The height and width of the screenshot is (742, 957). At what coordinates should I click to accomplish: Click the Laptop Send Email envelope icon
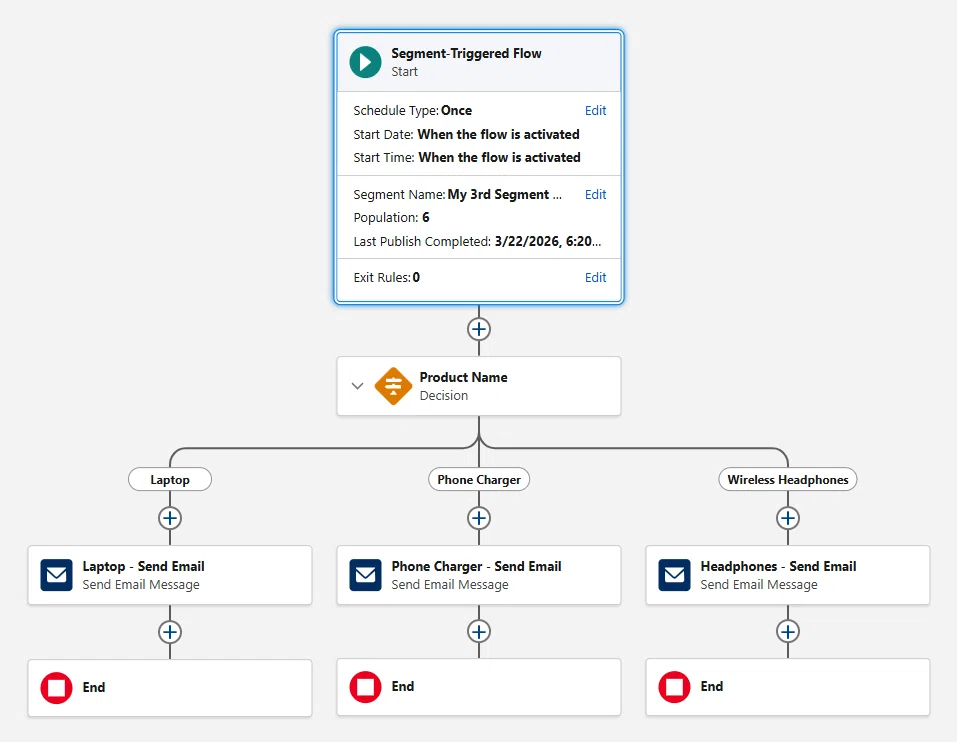click(x=57, y=575)
